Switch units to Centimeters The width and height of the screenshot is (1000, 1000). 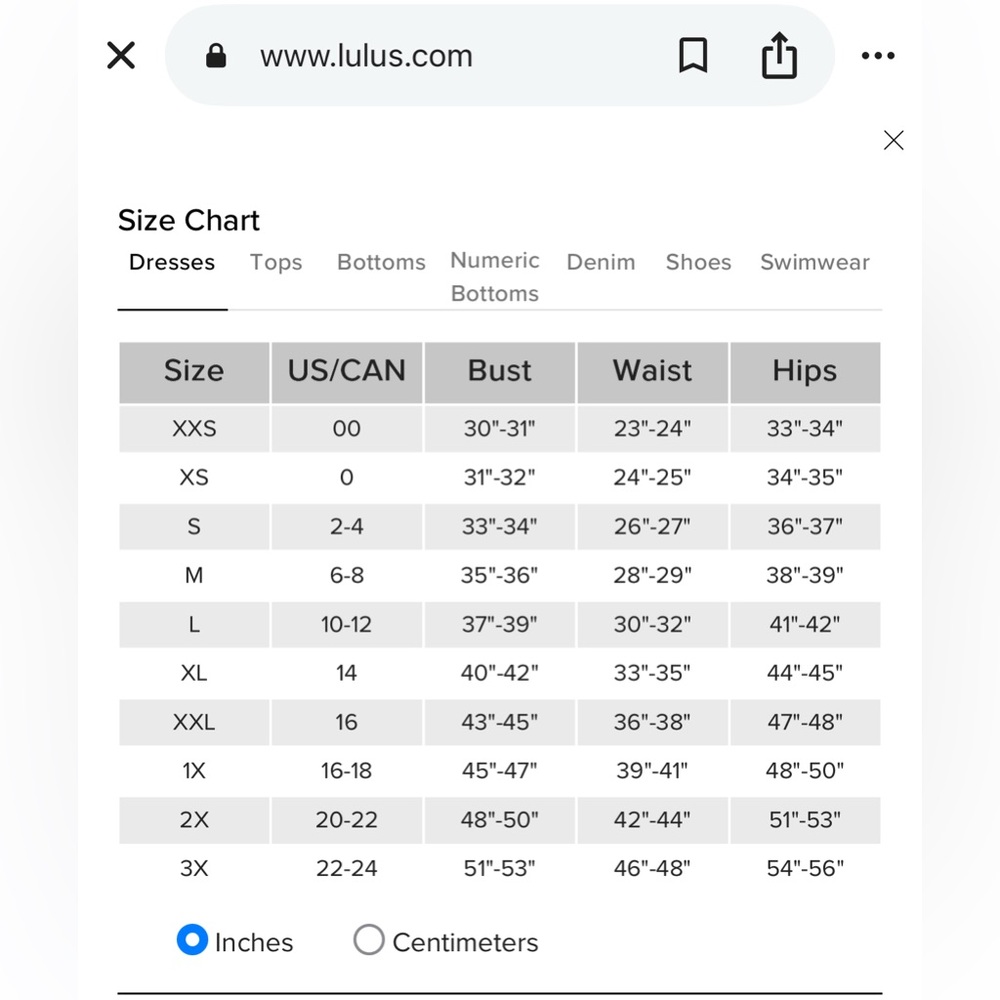(x=369, y=940)
